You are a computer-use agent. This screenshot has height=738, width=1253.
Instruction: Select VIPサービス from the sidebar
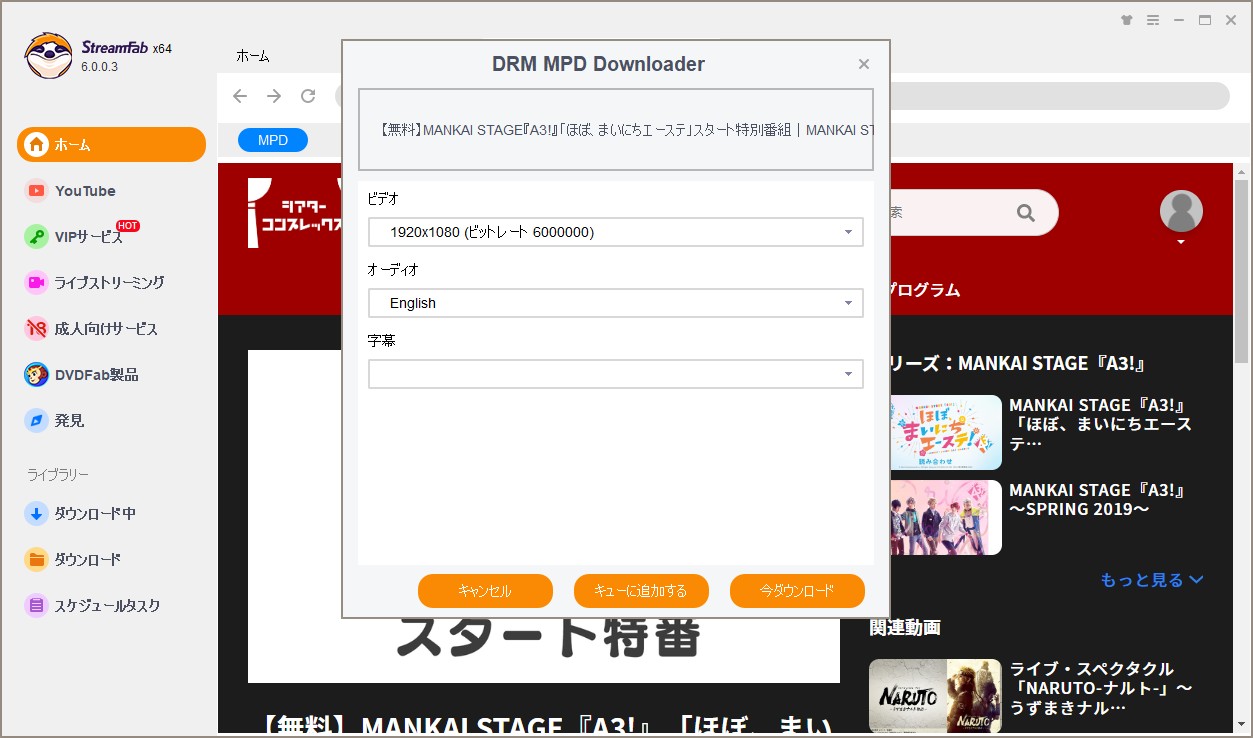point(90,236)
